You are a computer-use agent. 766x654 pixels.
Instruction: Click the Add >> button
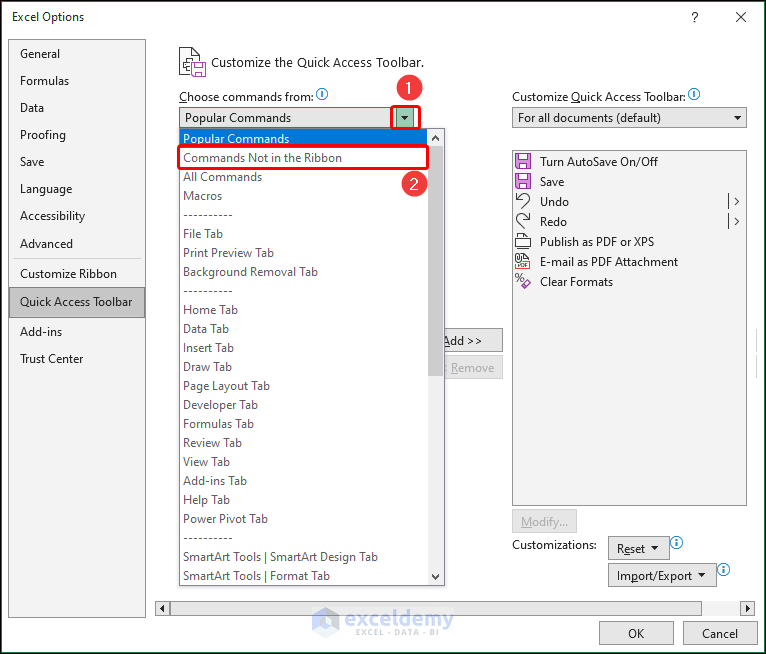[x=473, y=340]
